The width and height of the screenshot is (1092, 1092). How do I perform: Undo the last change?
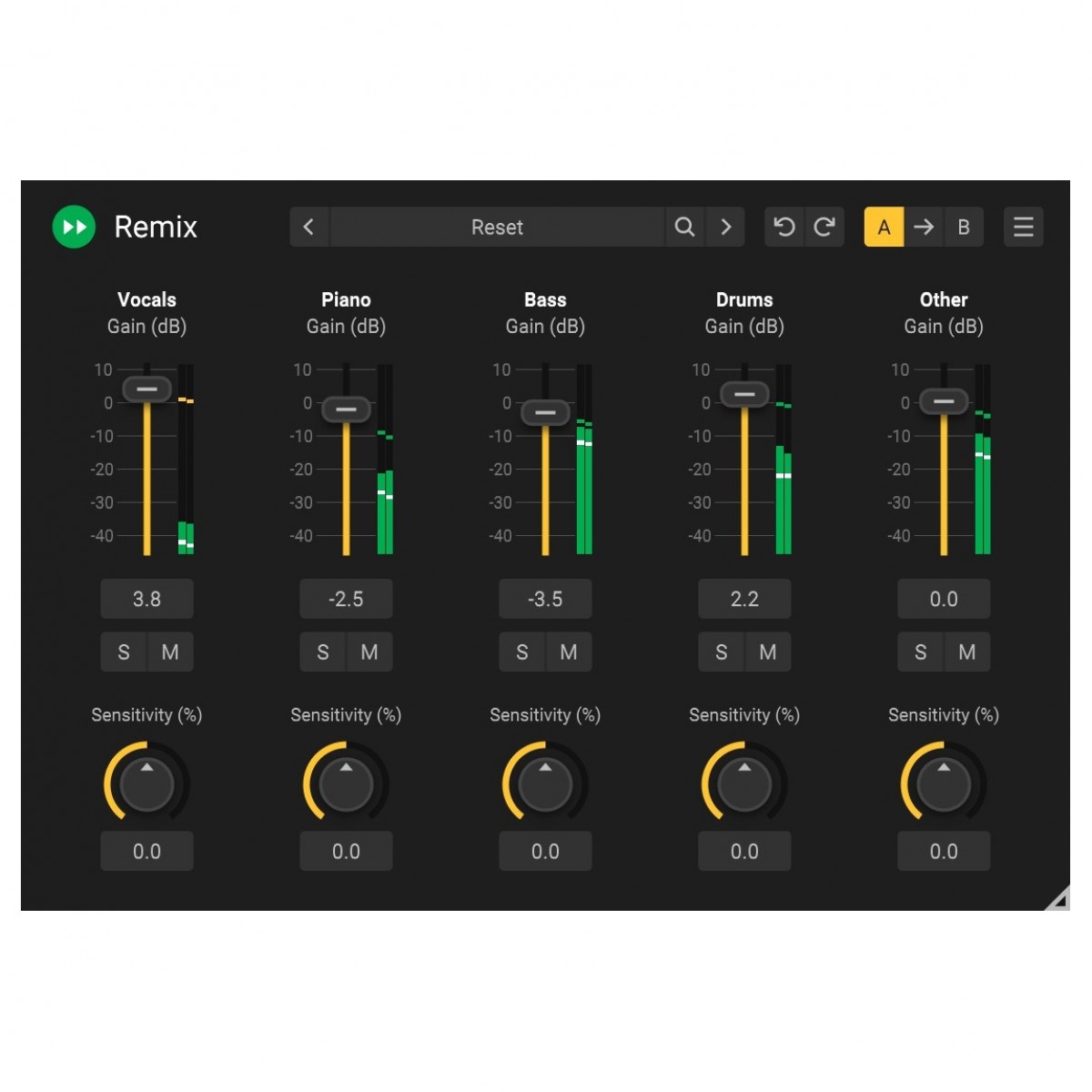pos(784,227)
